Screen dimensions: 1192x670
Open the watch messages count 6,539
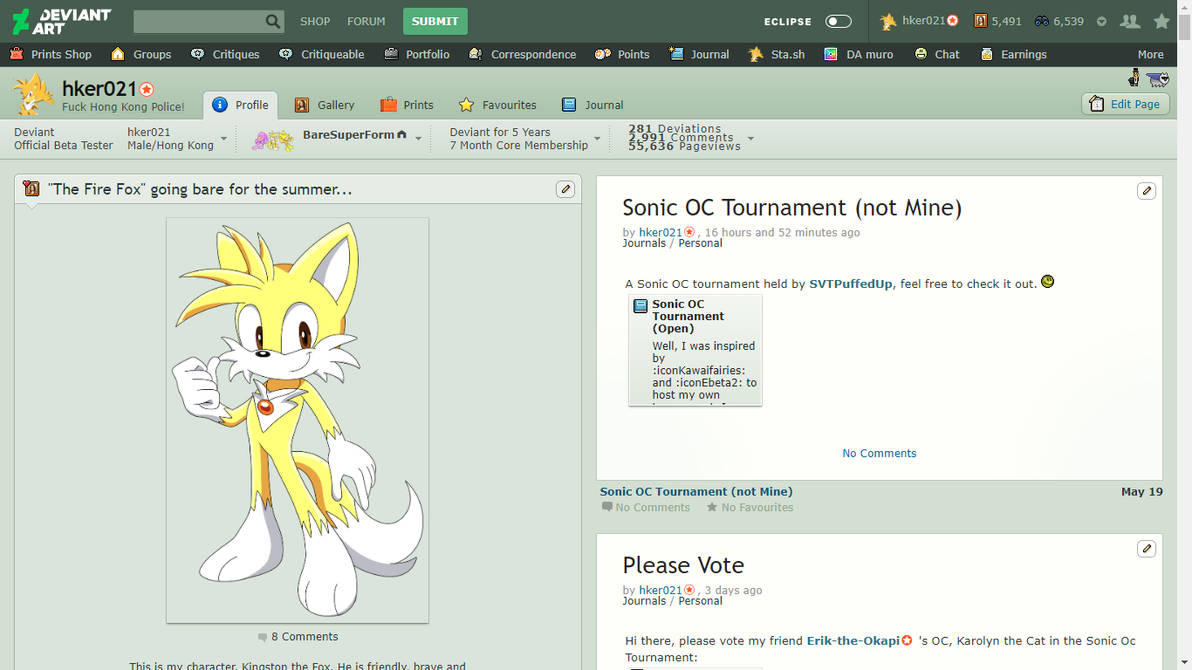click(1059, 21)
